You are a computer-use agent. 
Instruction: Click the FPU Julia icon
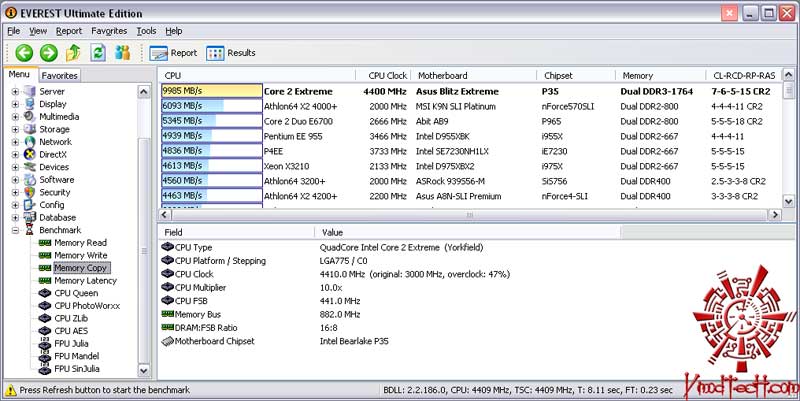(45, 343)
